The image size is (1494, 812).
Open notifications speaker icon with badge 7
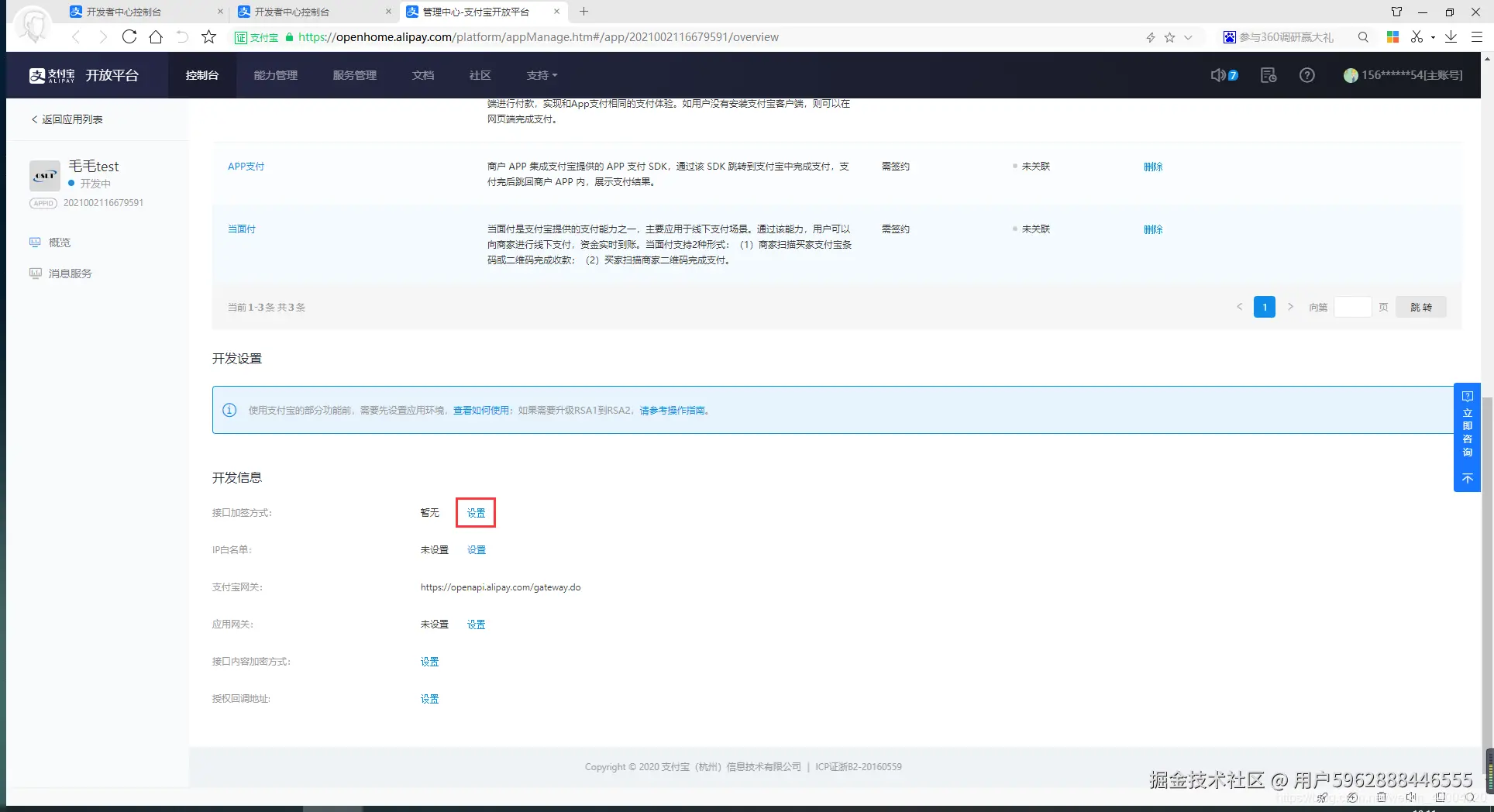[1224, 75]
